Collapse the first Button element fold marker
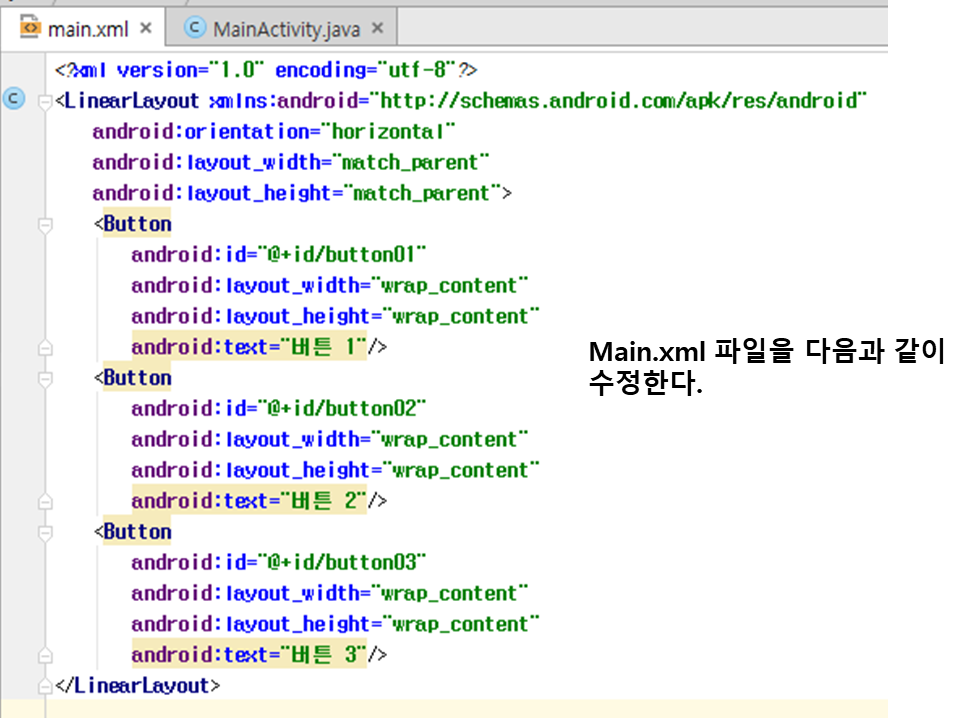The image size is (960, 720). pos(44,225)
